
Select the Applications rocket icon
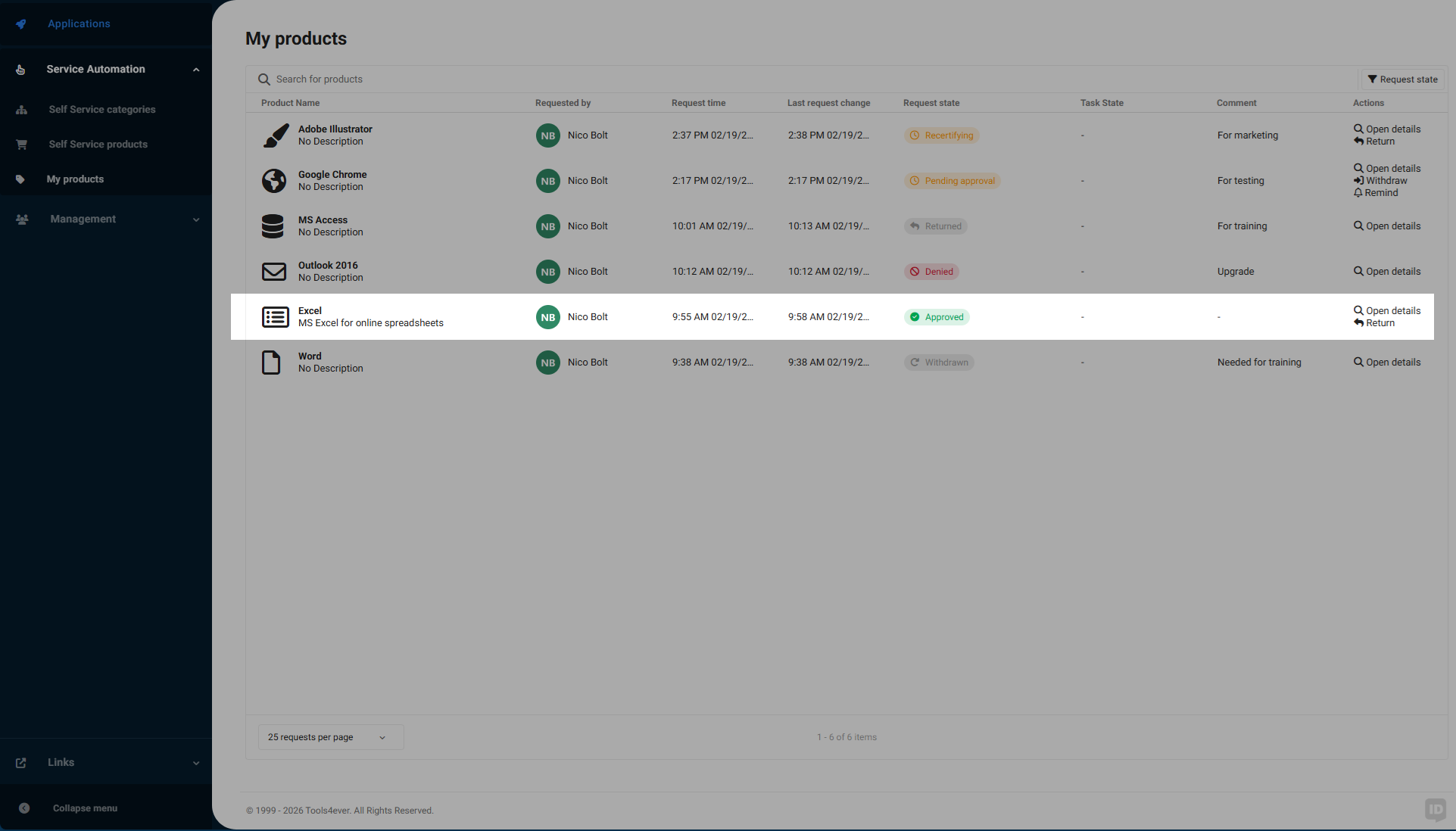click(20, 23)
